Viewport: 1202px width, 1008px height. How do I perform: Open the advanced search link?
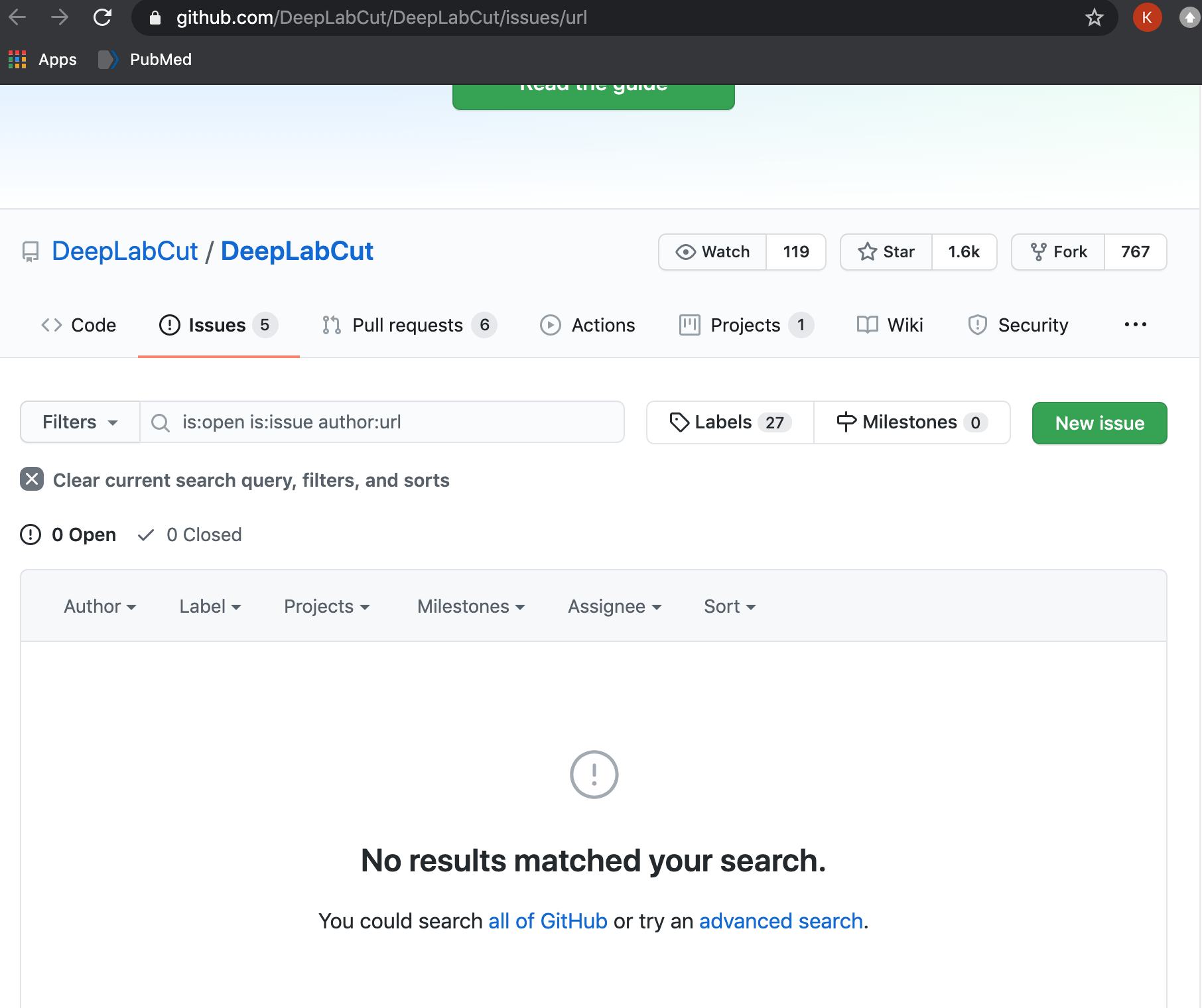[x=781, y=921]
